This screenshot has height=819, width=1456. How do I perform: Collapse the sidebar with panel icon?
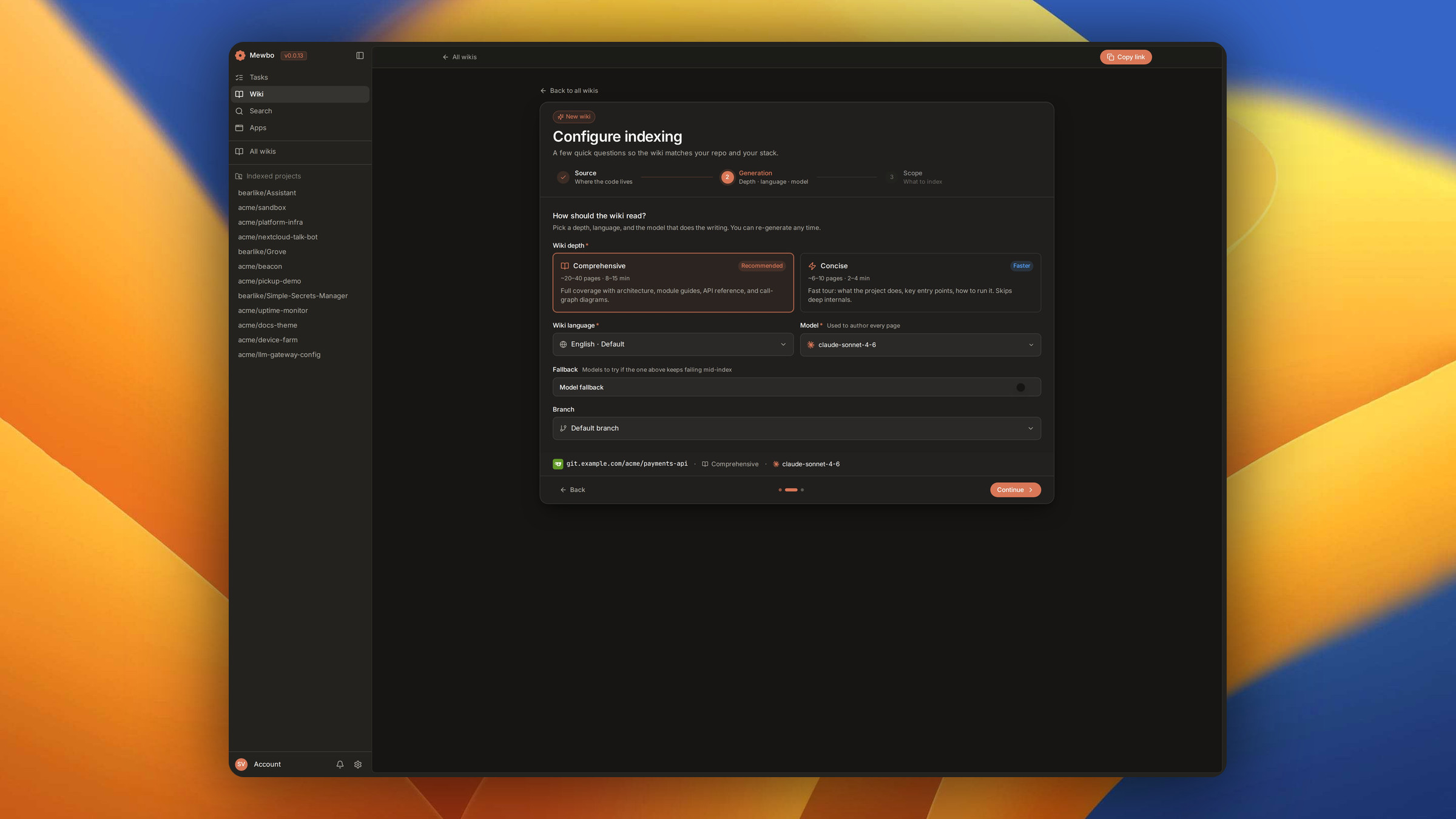360,55
